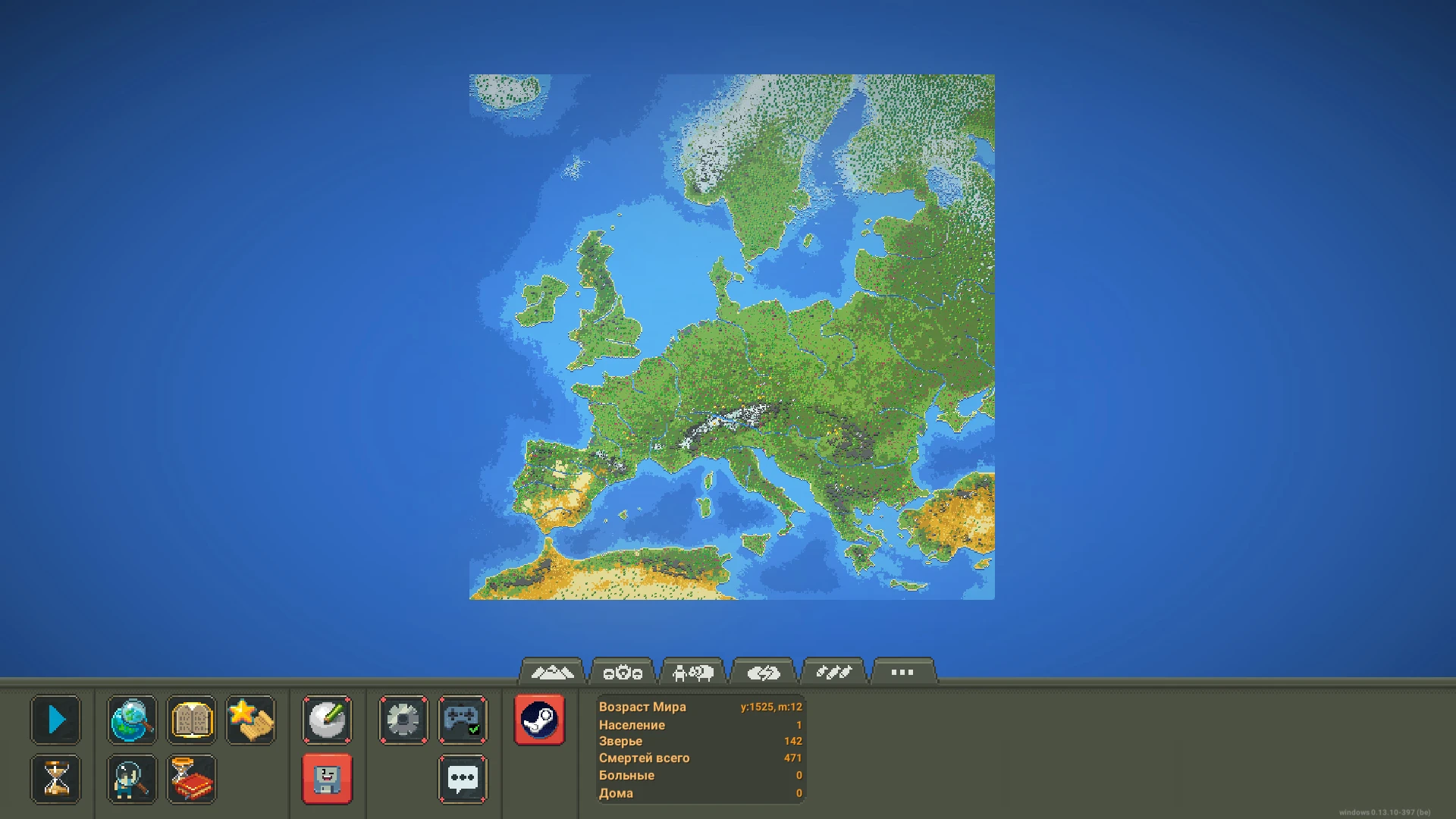Save the world using the floppy disk icon
The image size is (1456, 819).
(327, 778)
